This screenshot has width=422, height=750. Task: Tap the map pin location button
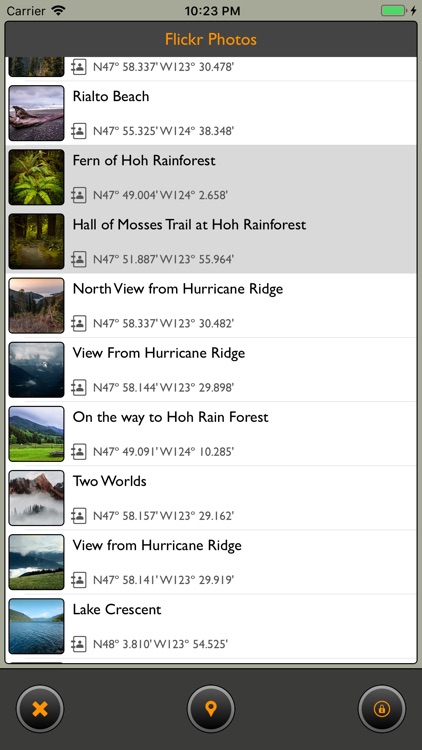pyautogui.click(x=211, y=709)
